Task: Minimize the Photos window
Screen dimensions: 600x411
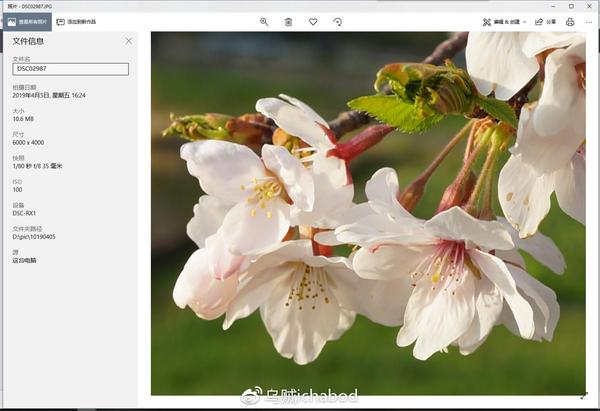Action: [x=553, y=6]
